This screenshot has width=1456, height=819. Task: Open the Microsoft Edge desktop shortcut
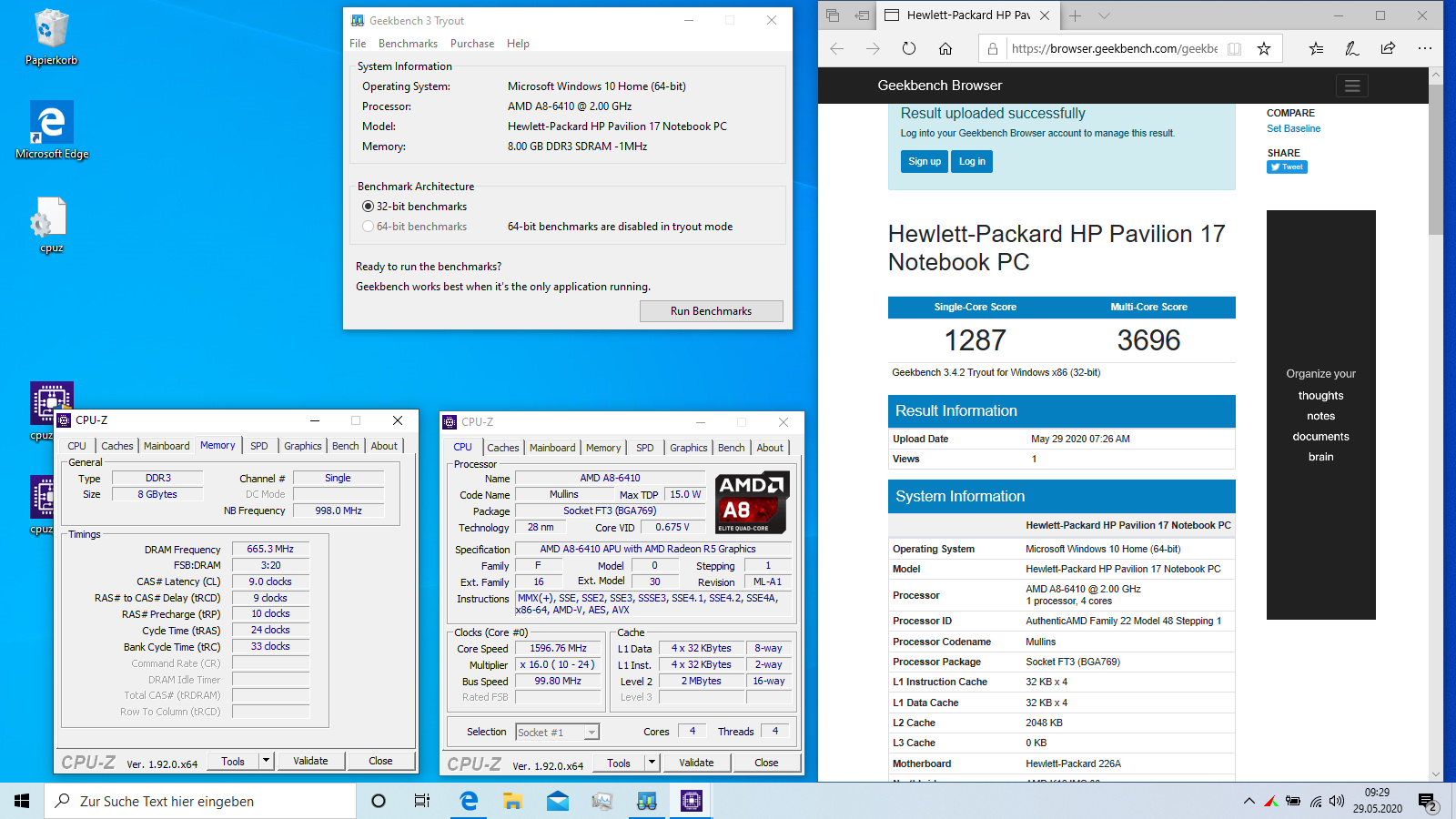pos(52,130)
